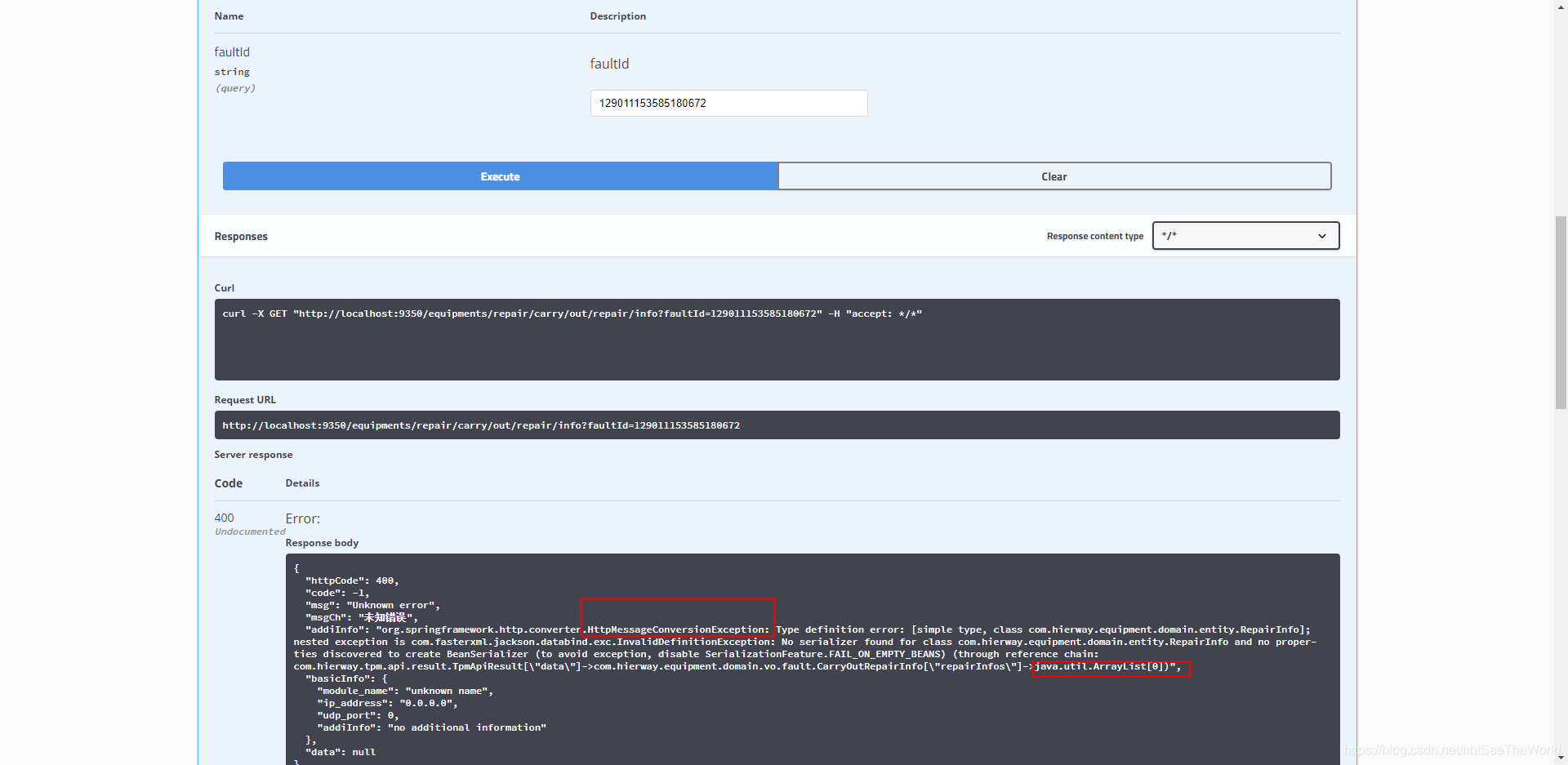Screen dimensions: 1568x765
Task: Click the HttpMessageConversionException text
Action: pos(679,629)
